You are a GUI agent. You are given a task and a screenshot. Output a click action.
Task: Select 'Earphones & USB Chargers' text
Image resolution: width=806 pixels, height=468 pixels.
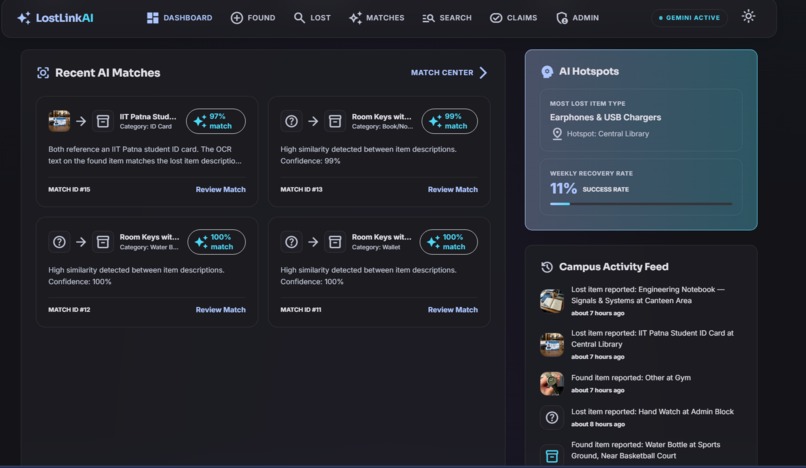click(606, 117)
